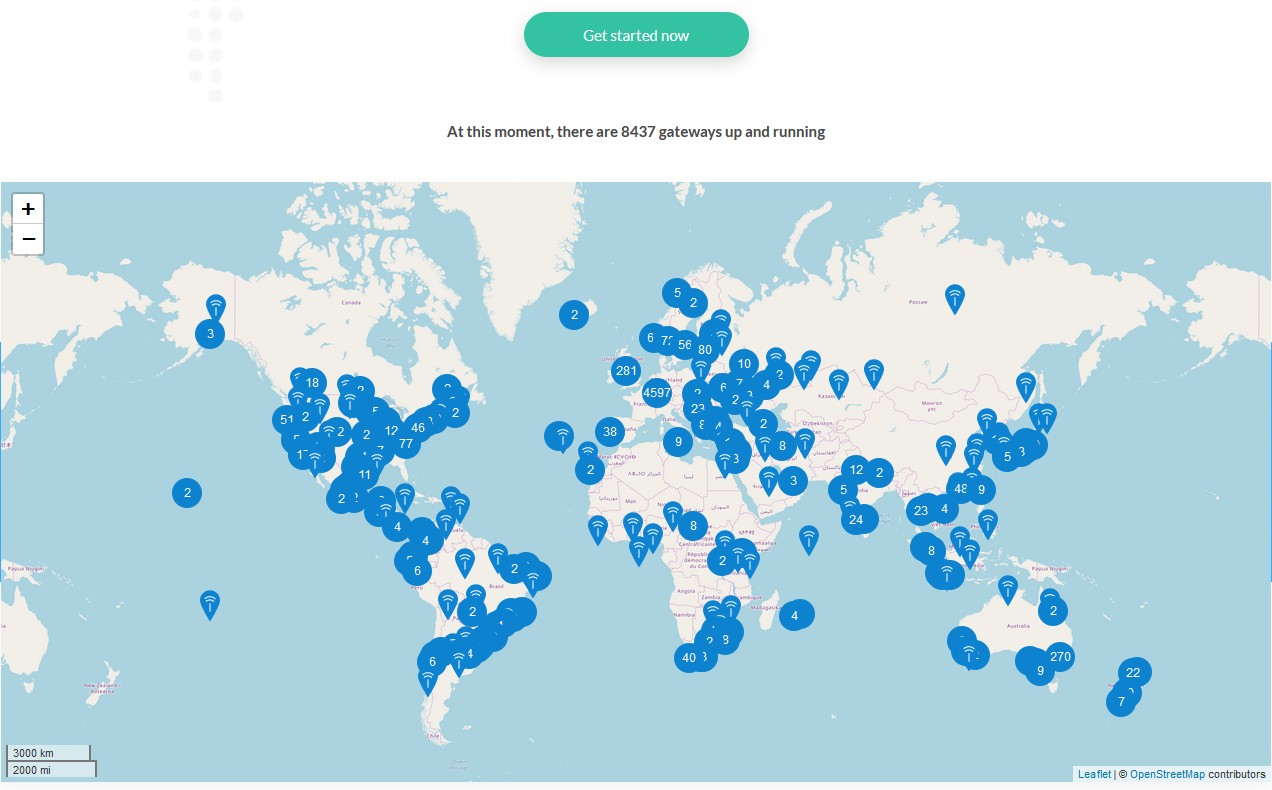Click the 8437 gateways status text
The image size is (1272, 790).
636,131
